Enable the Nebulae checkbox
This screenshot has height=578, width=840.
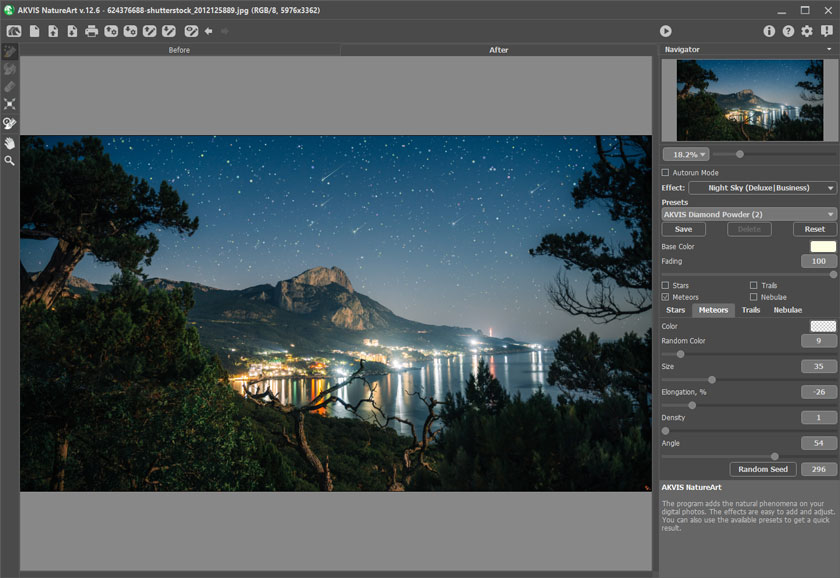[754, 297]
